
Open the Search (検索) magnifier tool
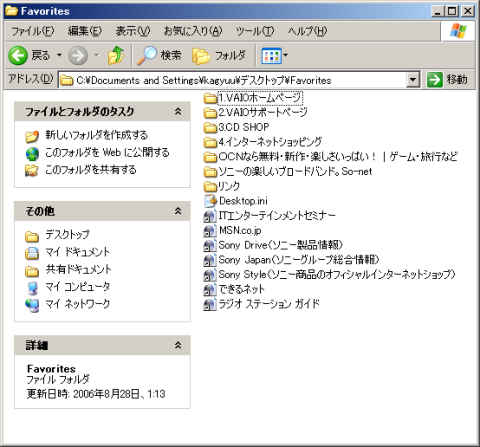160,55
